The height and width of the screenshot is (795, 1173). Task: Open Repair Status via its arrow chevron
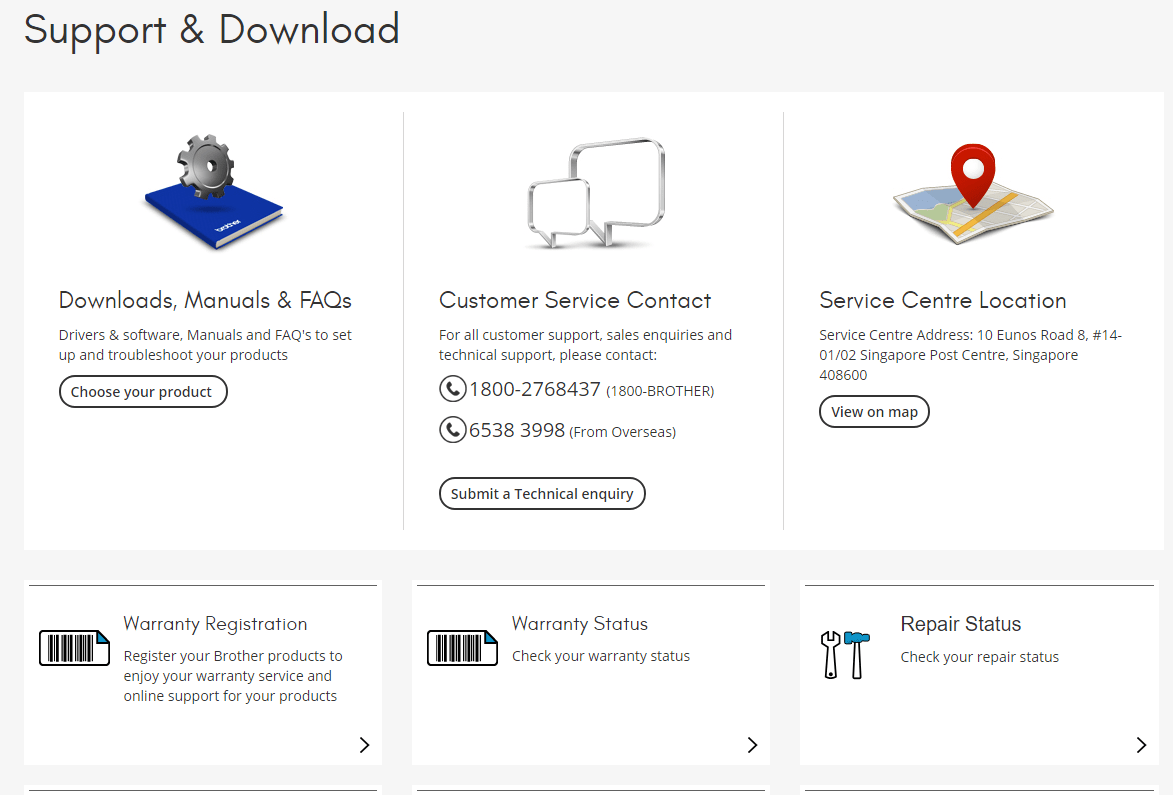click(1141, 745)
